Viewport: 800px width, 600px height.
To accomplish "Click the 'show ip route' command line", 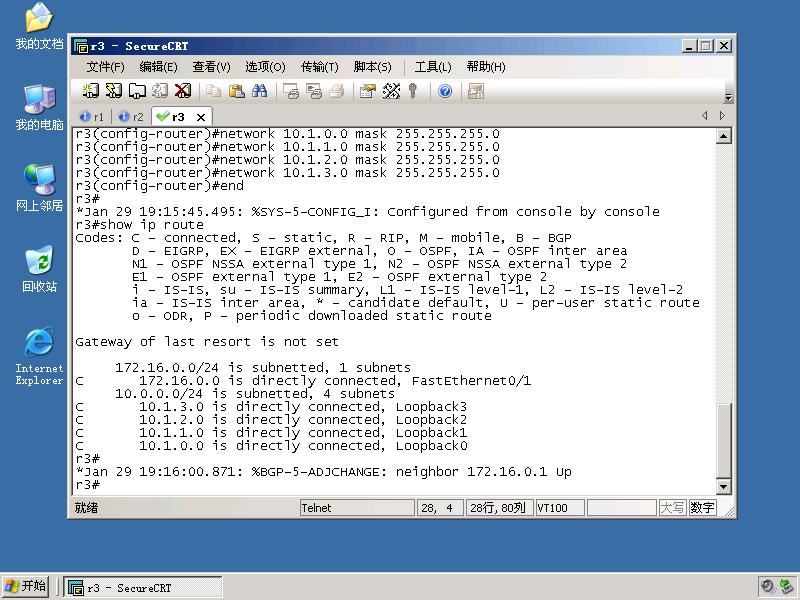I will tap(139, 224).
